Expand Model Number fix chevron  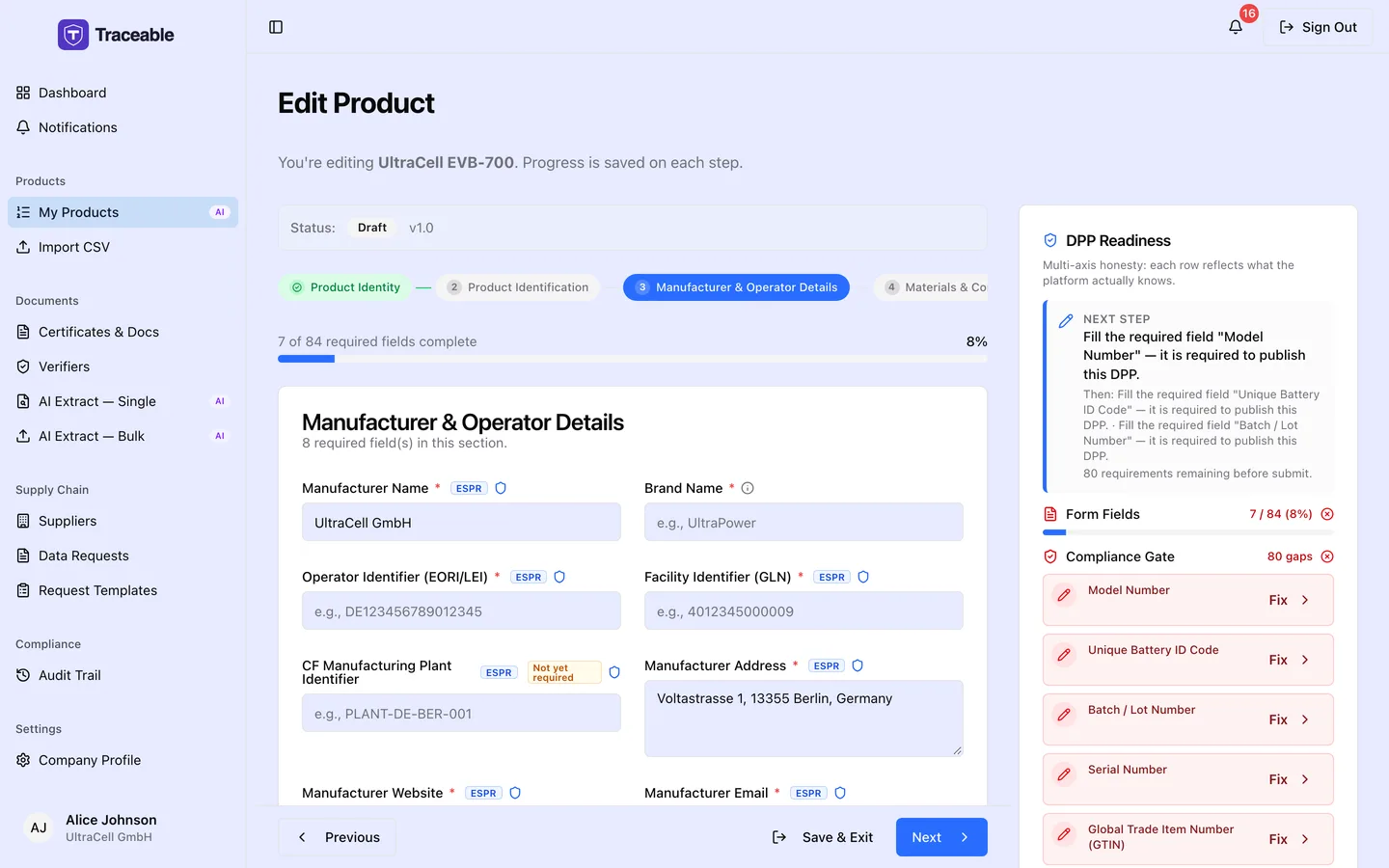(x=1305, y=600)
